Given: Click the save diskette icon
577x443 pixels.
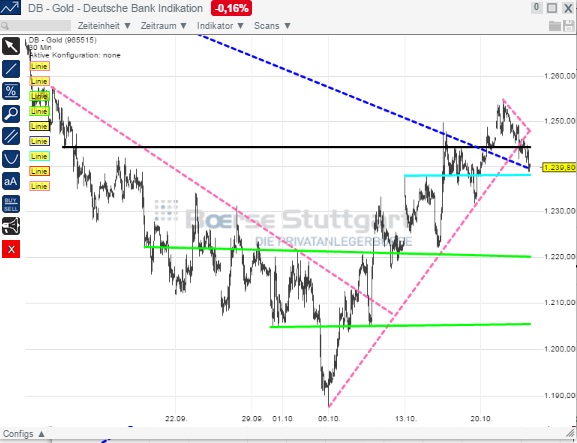Looking at the screenshot, I should 569,26.
